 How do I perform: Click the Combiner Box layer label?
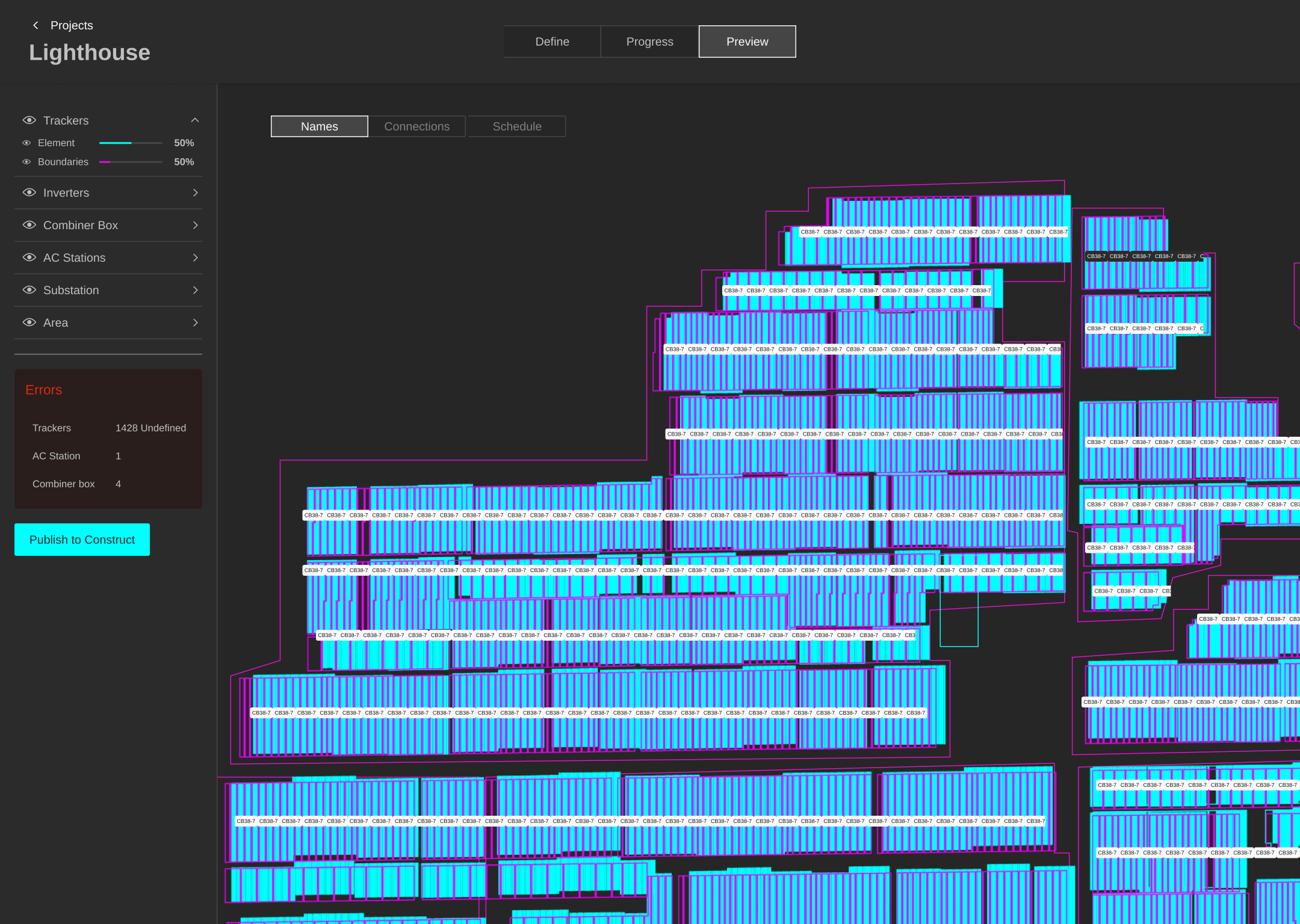81,225
